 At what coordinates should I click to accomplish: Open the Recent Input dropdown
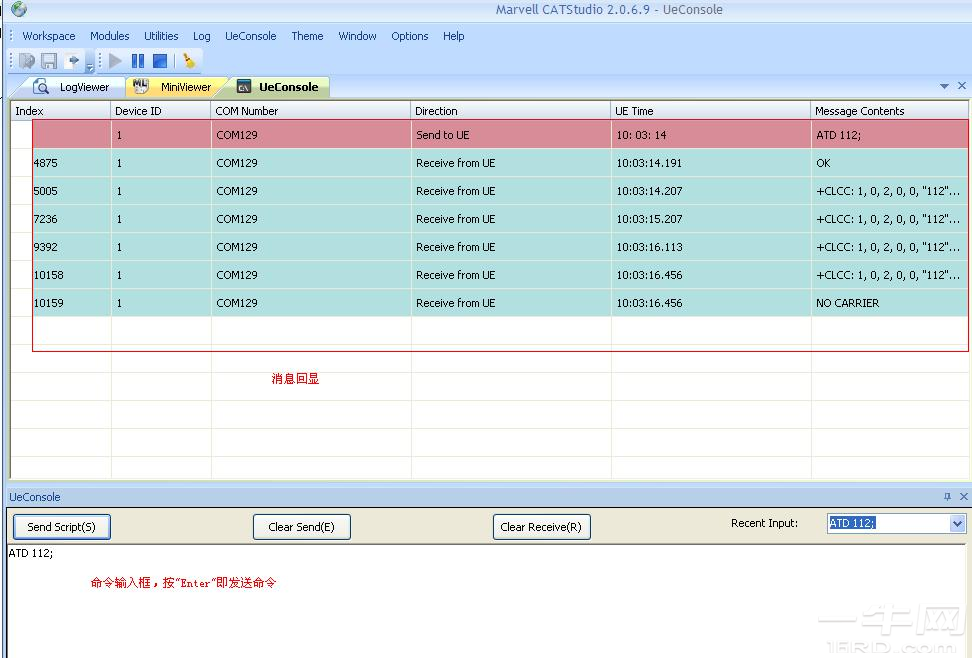point(957,523)
